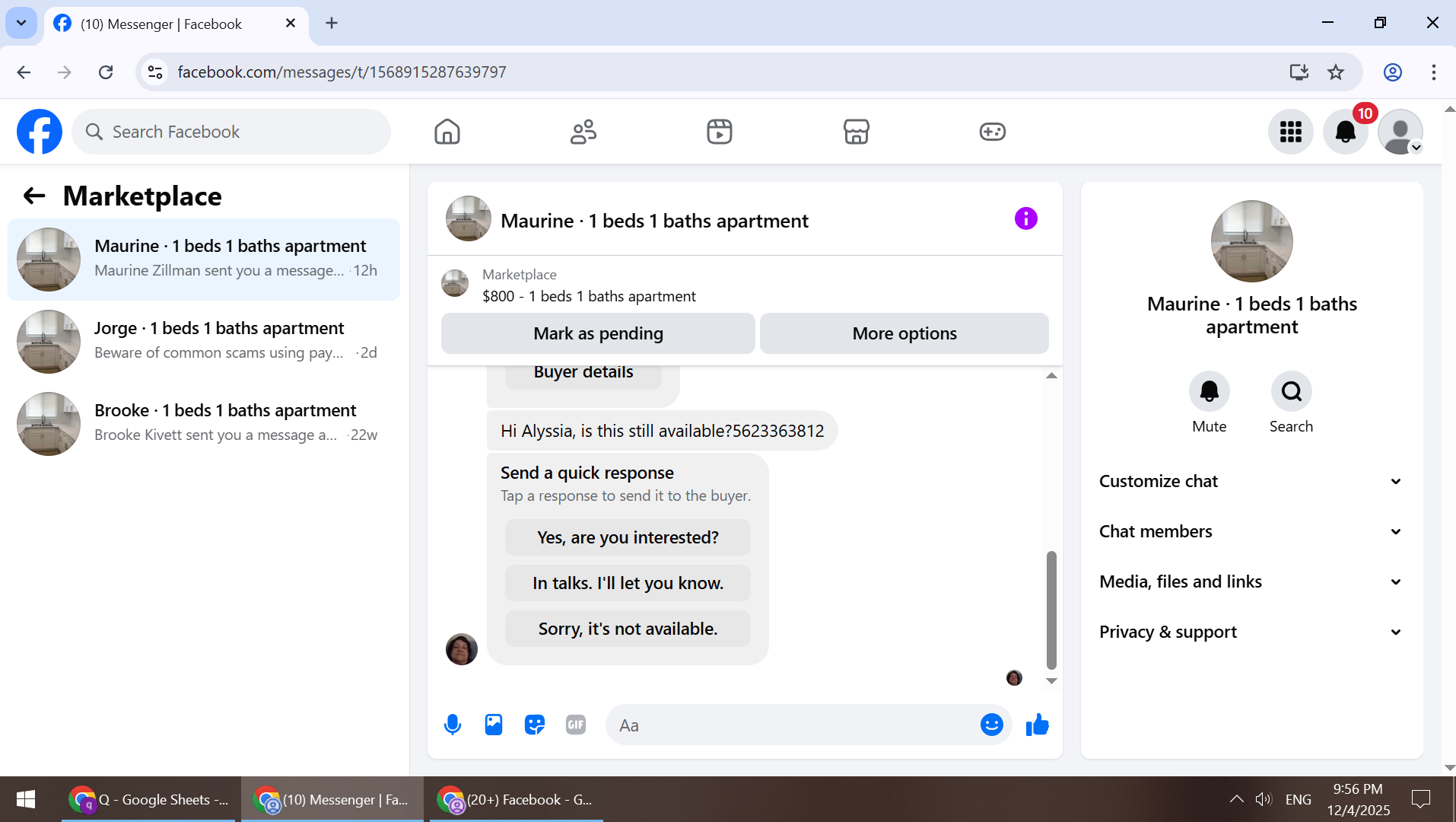Open Chrome profile icon
The width and height of the screenshot is (1456, 822).
1393,72
